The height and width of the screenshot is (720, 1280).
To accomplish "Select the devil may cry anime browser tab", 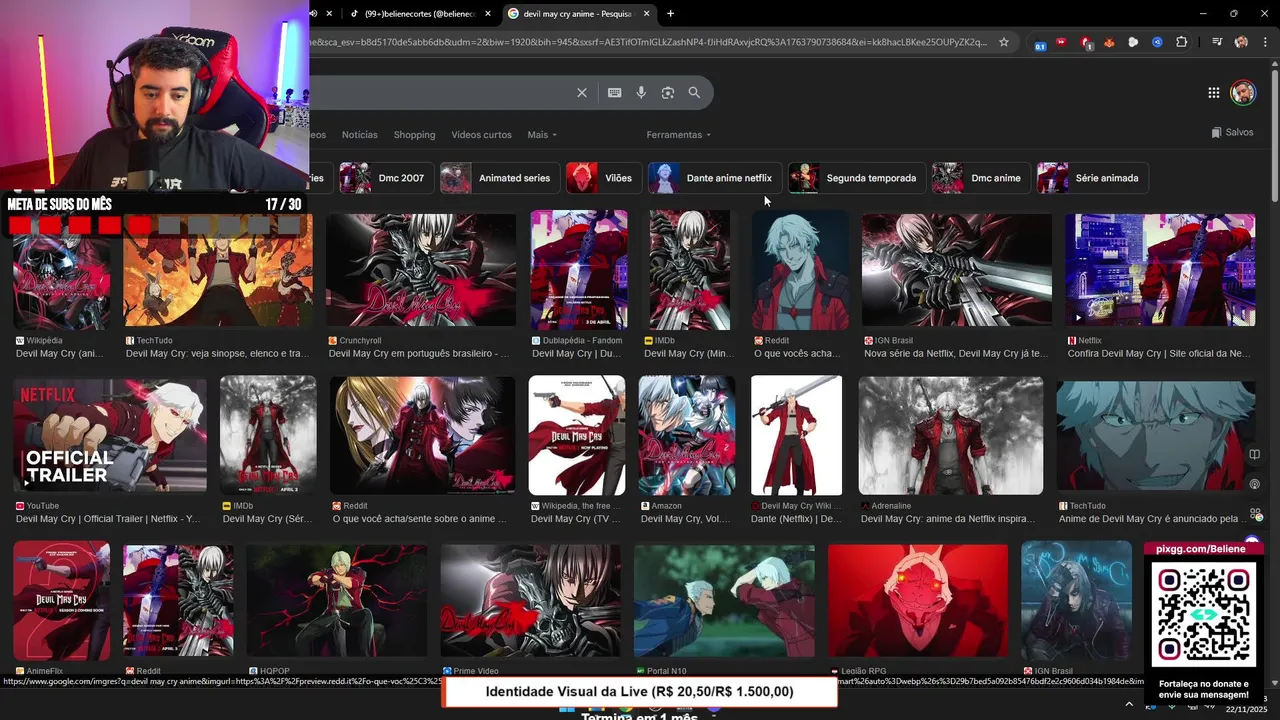I will click(x=578, y=13).
